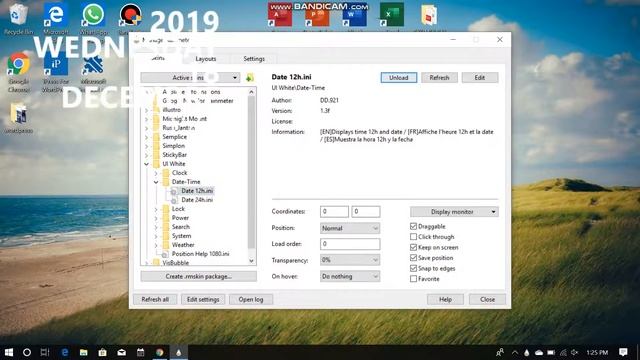Select Position Help 1080.ini in the tree
The width and height of the screenshot is (640, 360).
point(200,254)
